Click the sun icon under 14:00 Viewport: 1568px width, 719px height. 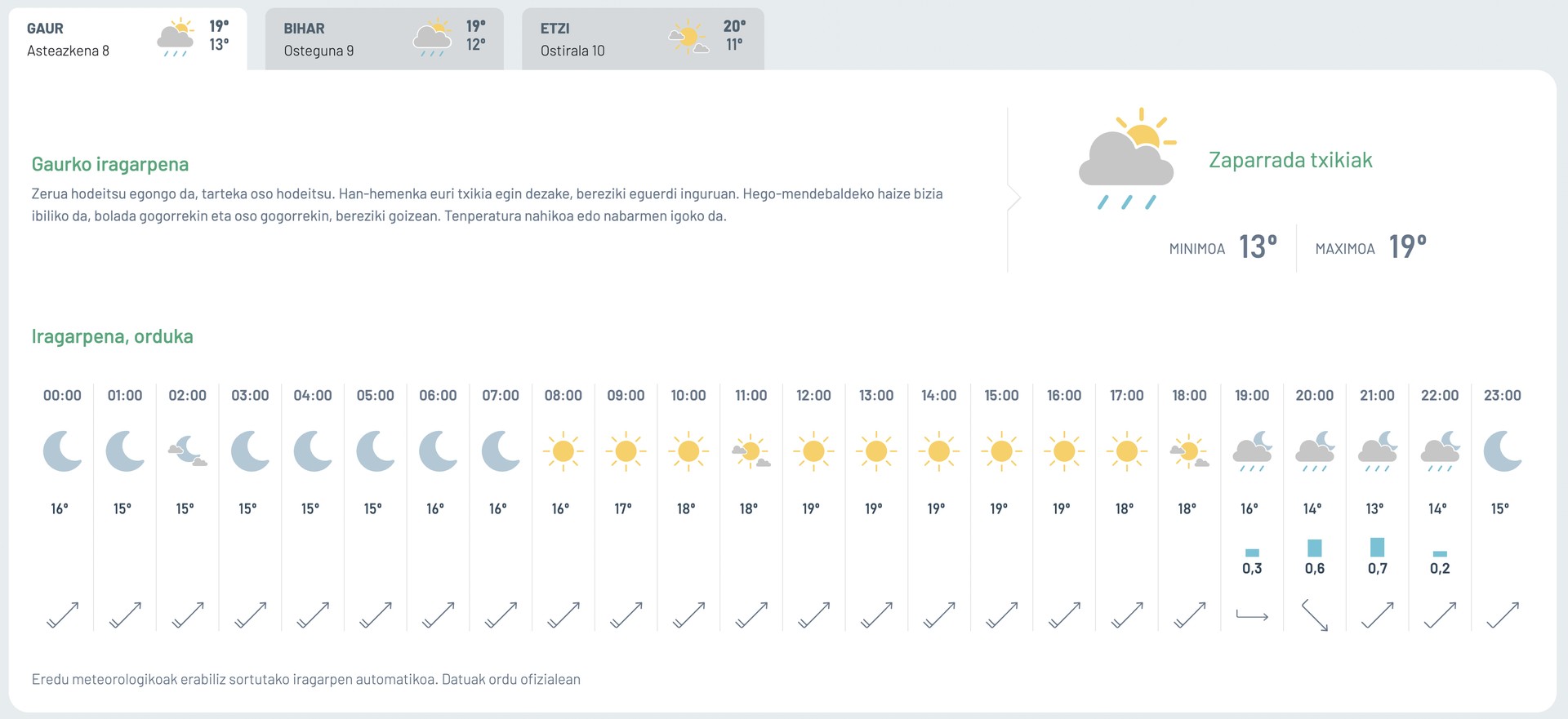point(939,451)
